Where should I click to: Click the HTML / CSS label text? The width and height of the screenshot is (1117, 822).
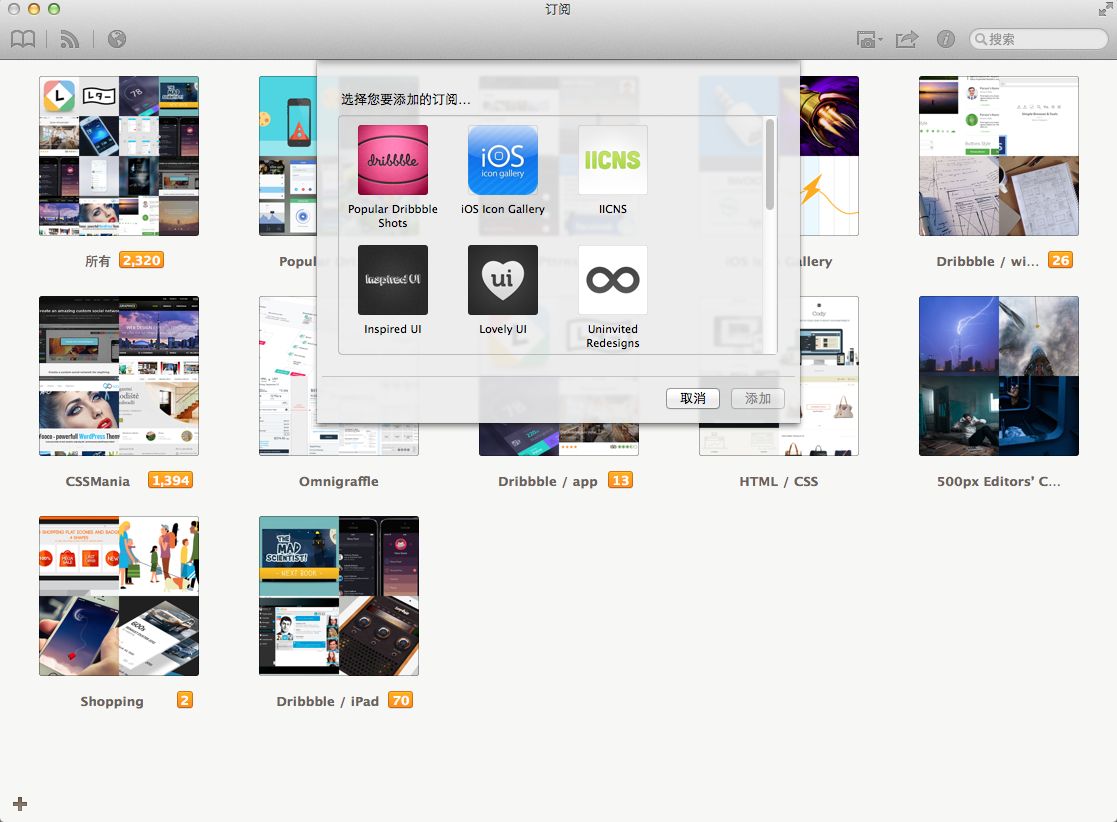point(779,482)
